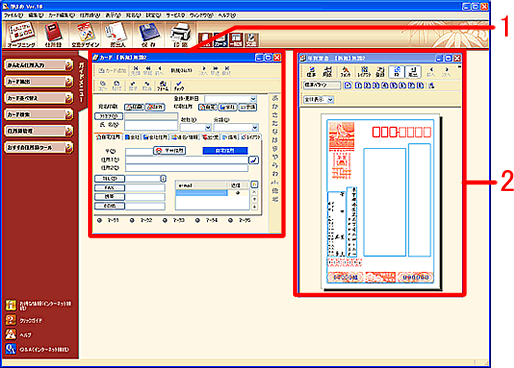
Task: Open the 文面デザイン design icon
Action: coord(85,34)
